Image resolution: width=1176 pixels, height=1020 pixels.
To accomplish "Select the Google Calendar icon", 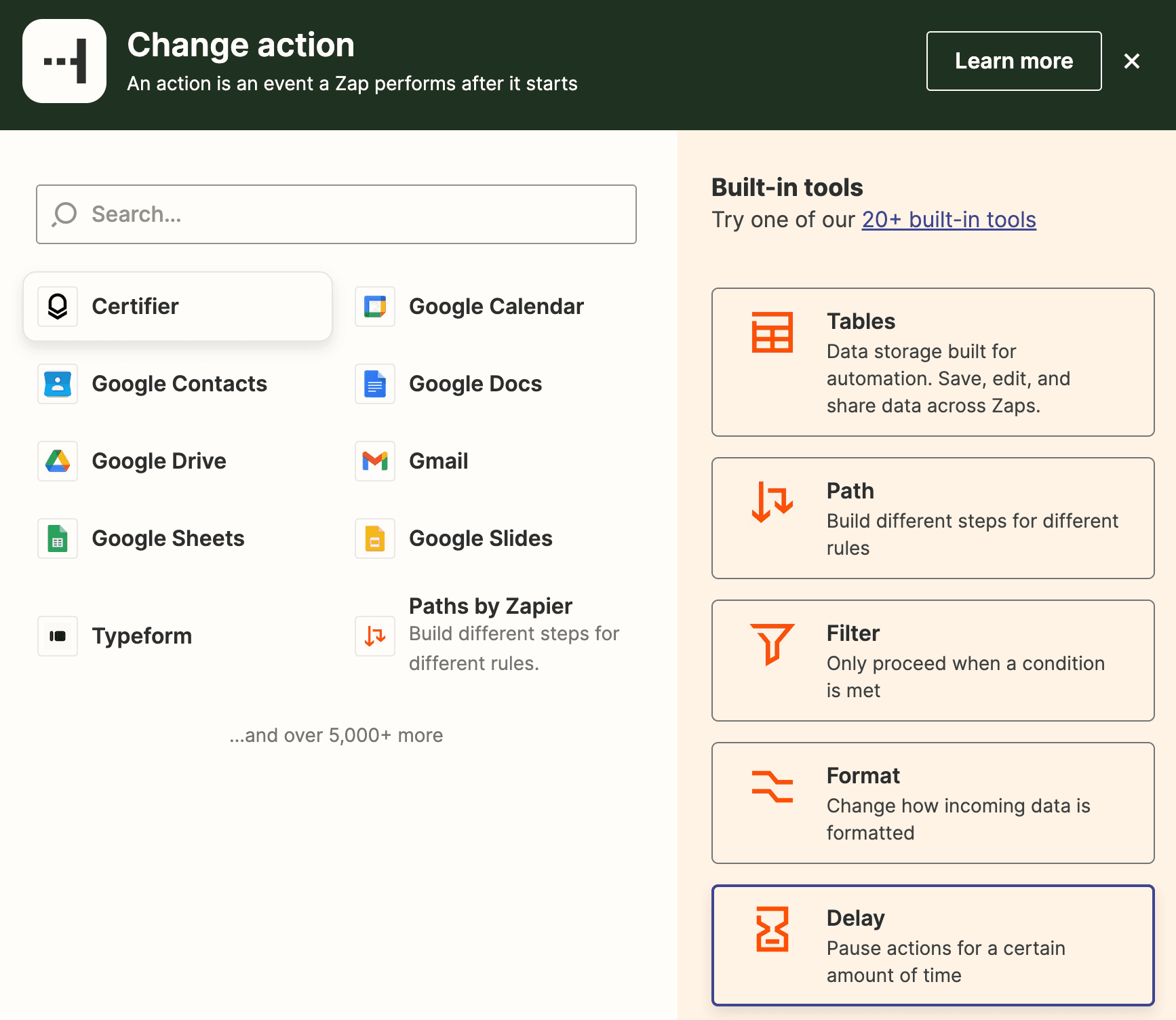I will [375, 307].
